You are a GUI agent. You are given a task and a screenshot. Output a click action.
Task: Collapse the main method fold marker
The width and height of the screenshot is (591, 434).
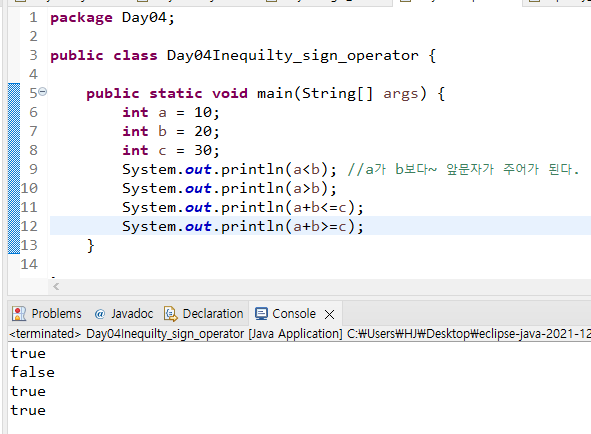pyautogui.click(x=43, y=91)
